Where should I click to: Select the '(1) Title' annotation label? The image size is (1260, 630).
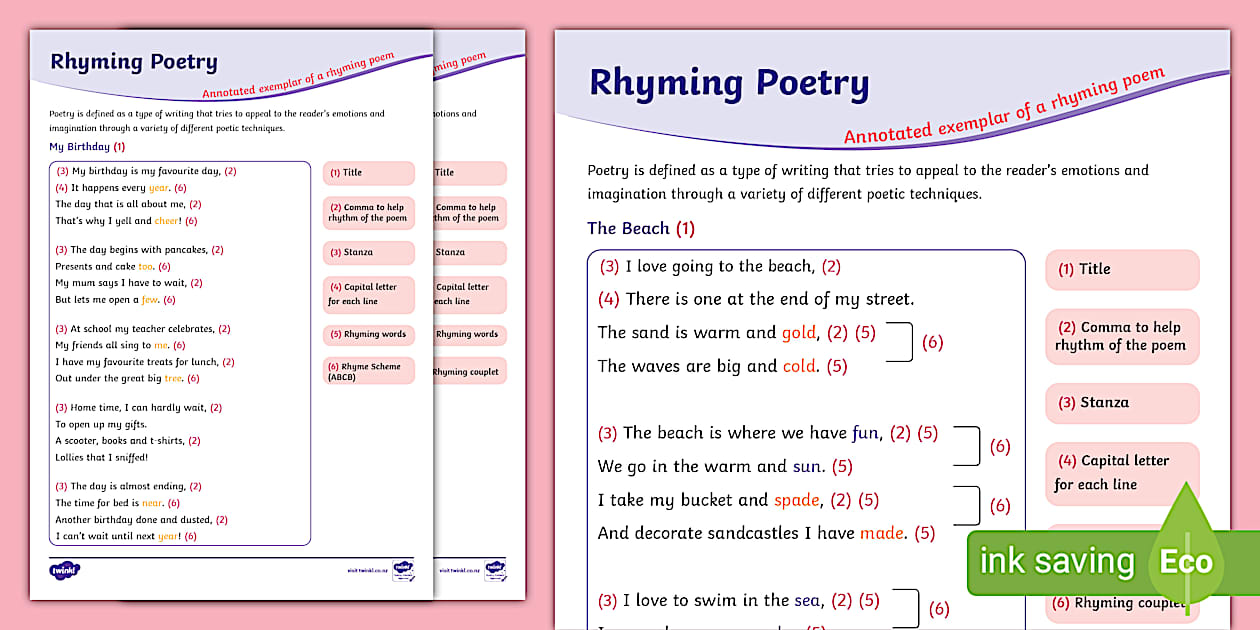point(1121,270)
